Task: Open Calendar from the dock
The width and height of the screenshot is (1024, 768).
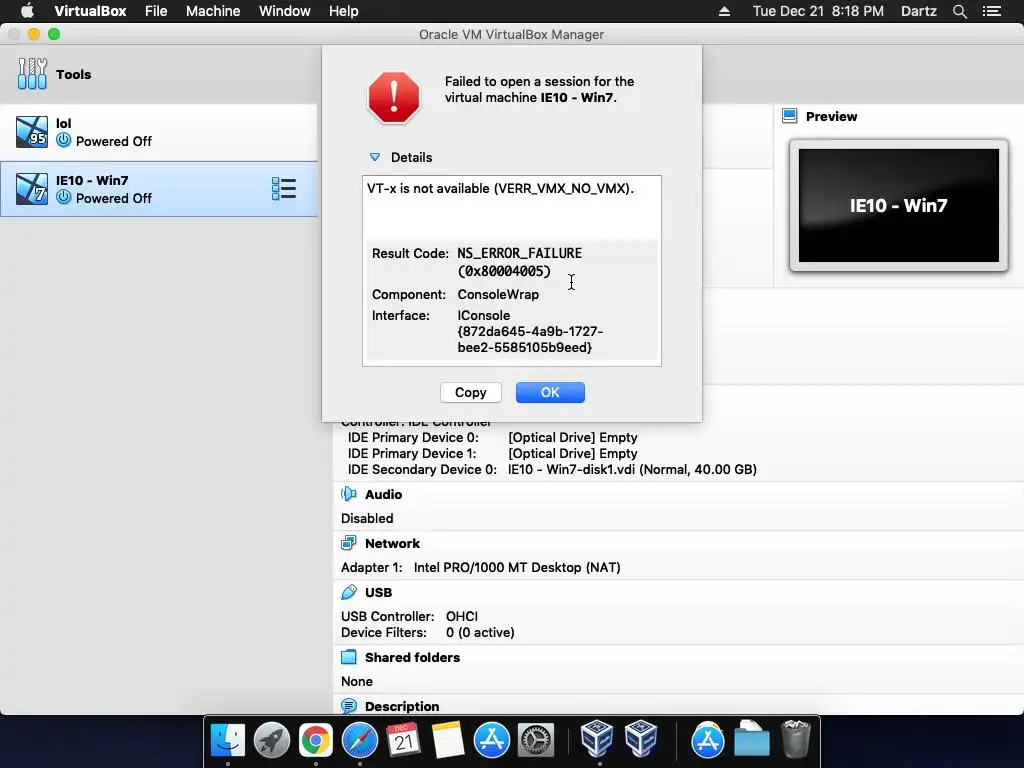Action: coord(404,741)
